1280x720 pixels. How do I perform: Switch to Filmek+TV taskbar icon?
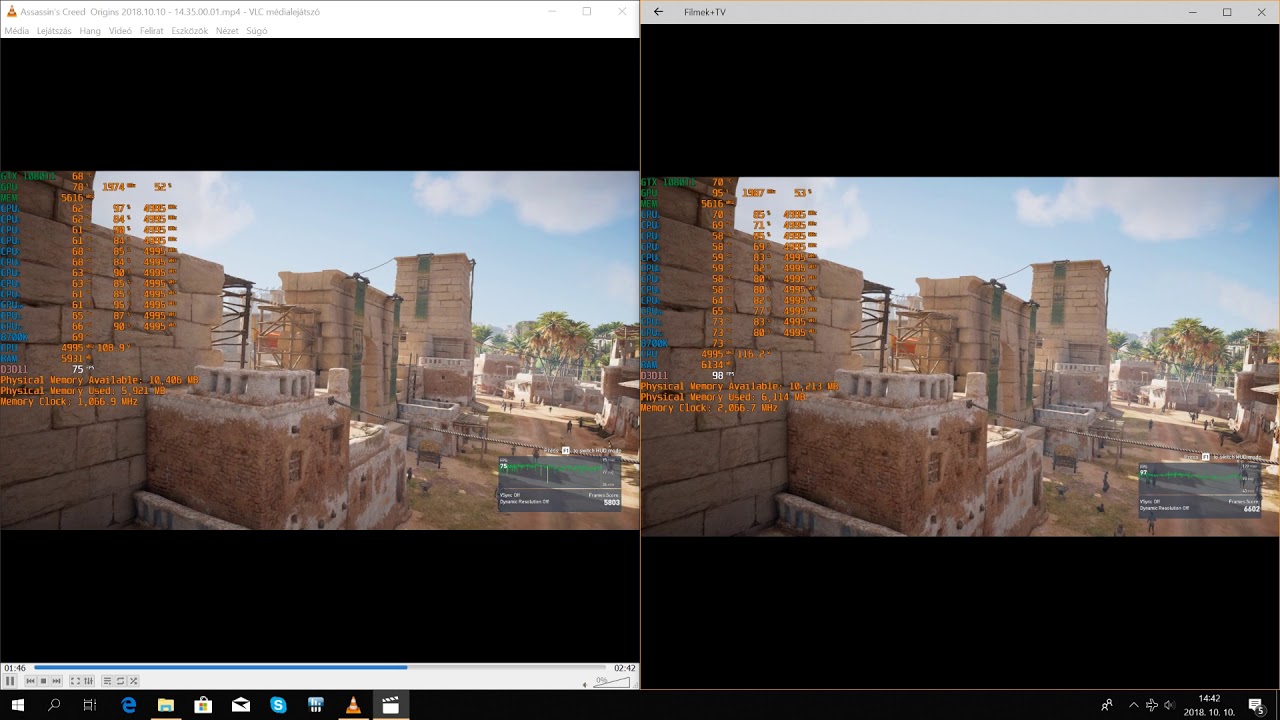[391, 705]
